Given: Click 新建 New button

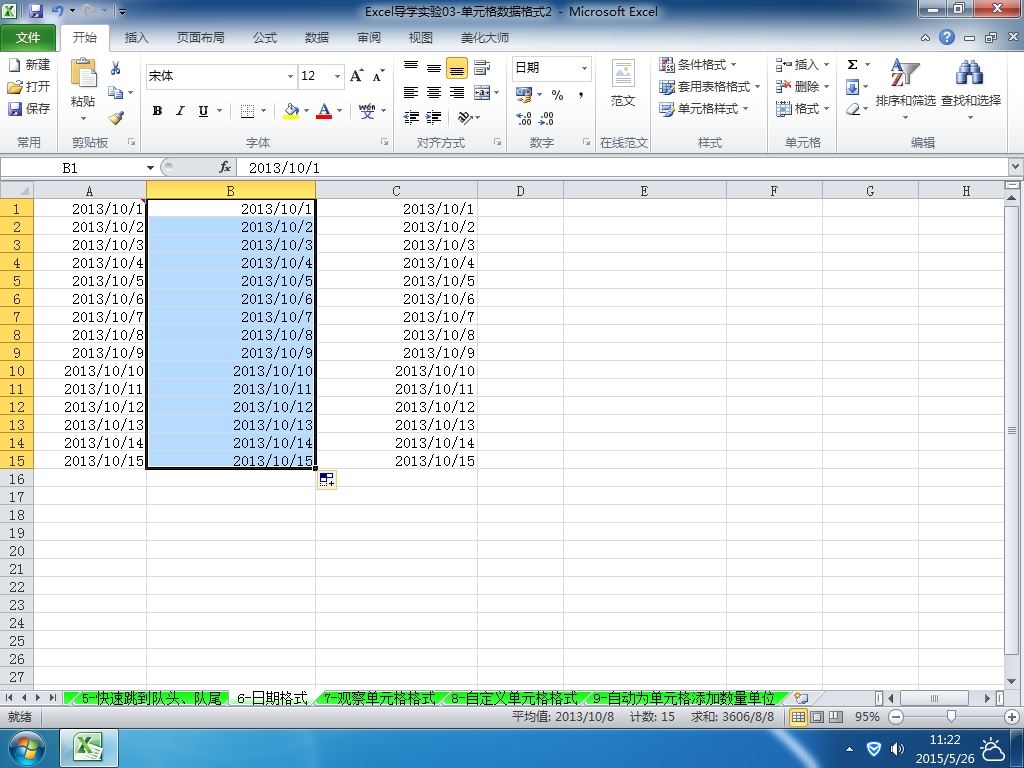Looking at the screenshot, I should point(29,65).
